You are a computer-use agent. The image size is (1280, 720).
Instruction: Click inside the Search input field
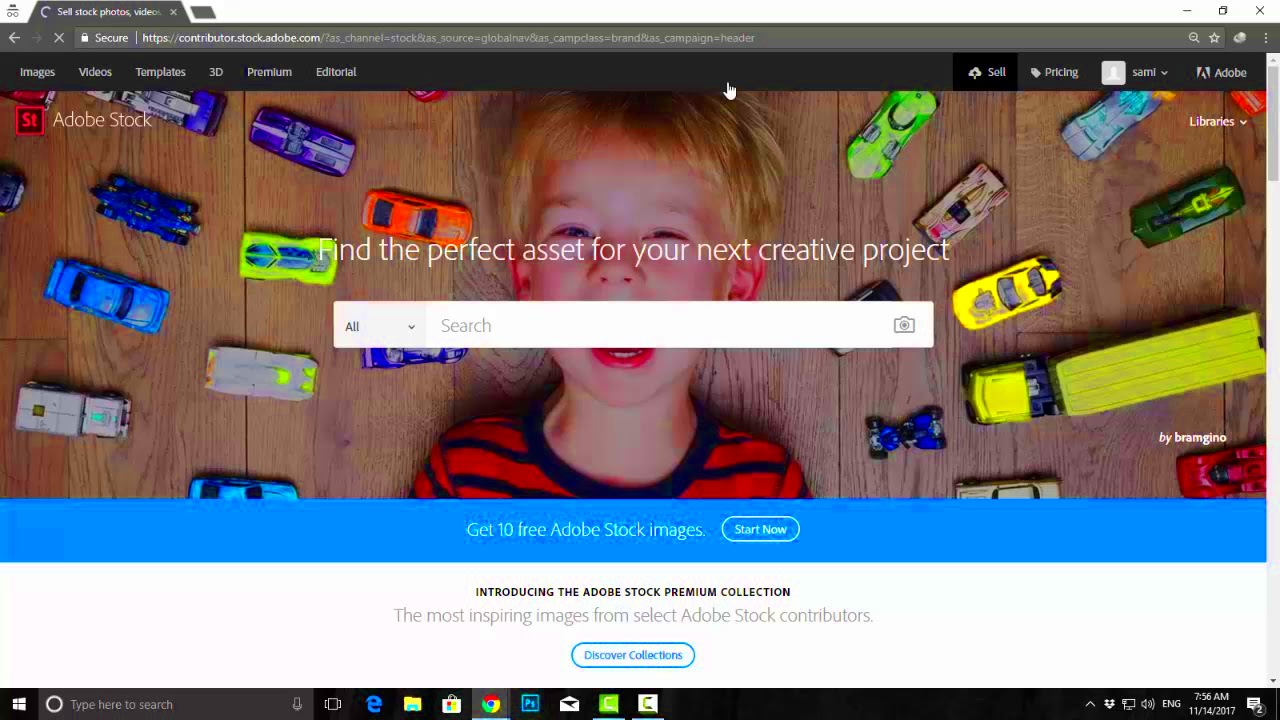[x=600, y=325]
